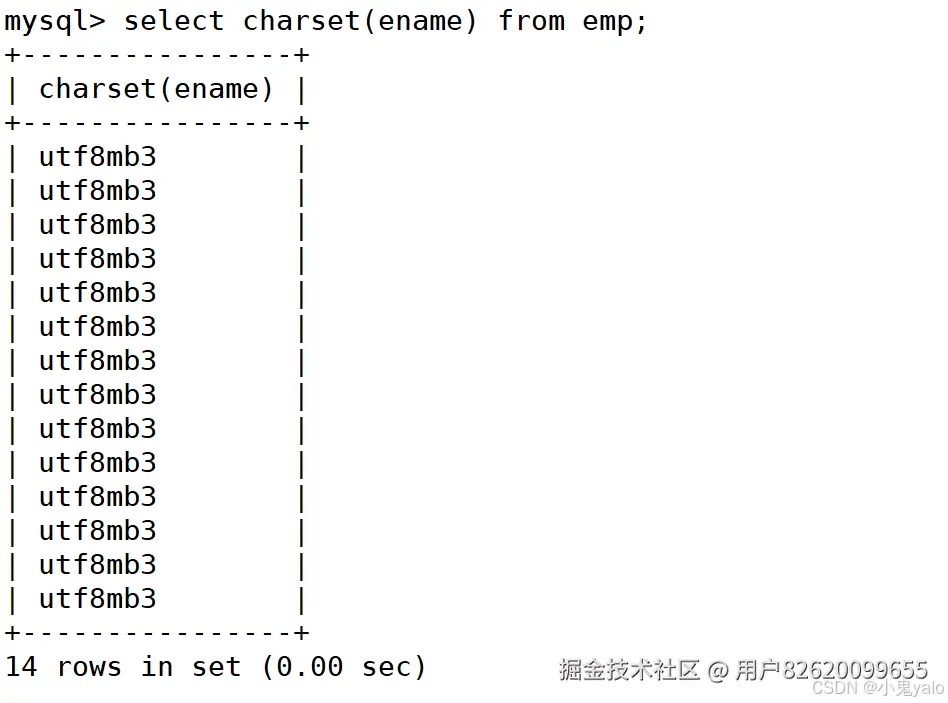Click the (0.00 sec) timing text

344,667
